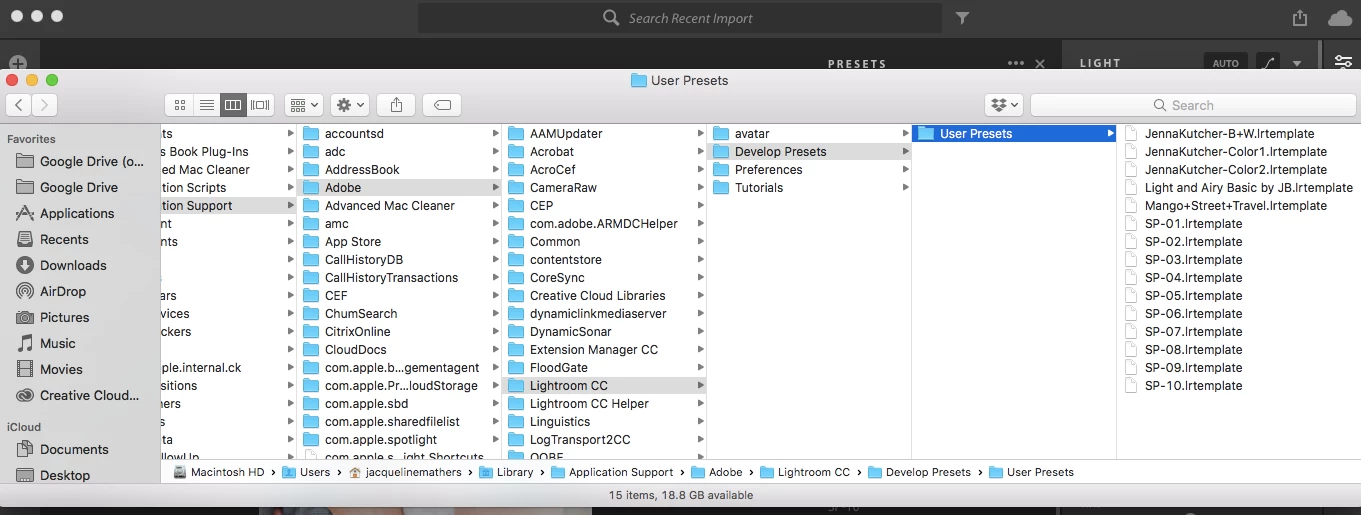Click Lightroom share export icon
The image size is (1361, 515).
tap(1299, 18)
